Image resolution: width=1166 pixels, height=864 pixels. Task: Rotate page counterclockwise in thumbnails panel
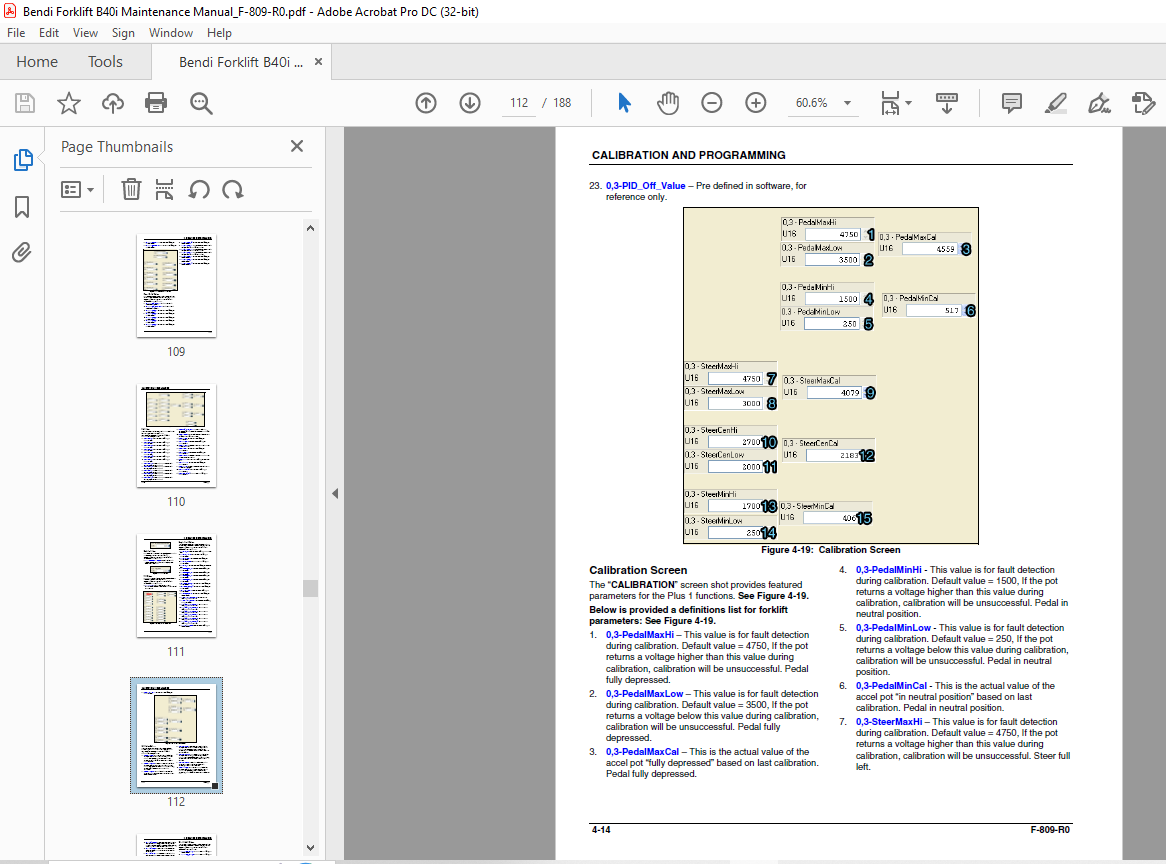[199, 190]
